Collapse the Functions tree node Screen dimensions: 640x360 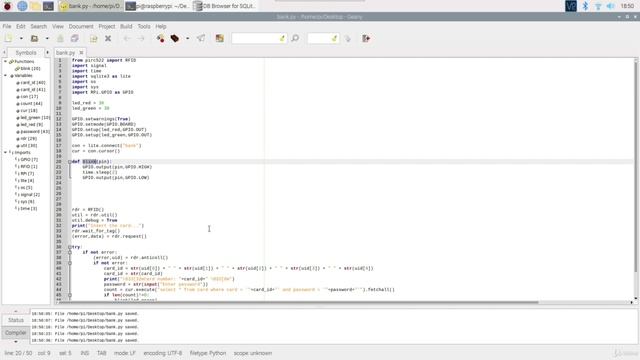(x=5, y=61)
